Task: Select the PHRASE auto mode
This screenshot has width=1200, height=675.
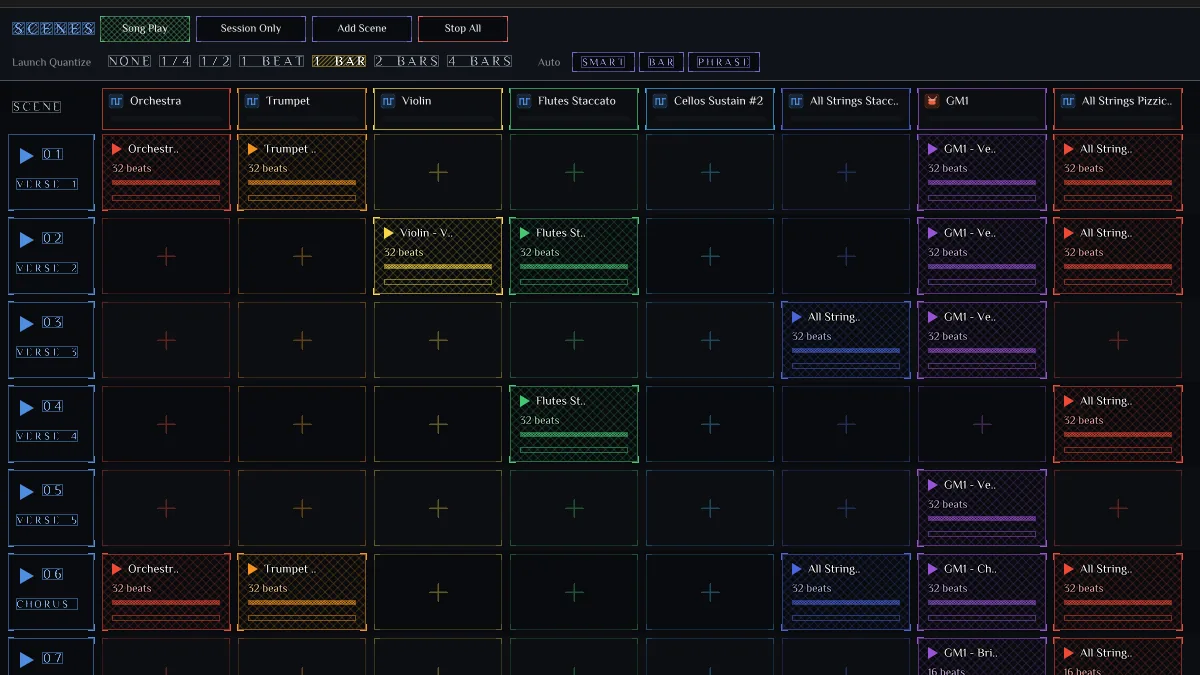Action: point(724,62)
